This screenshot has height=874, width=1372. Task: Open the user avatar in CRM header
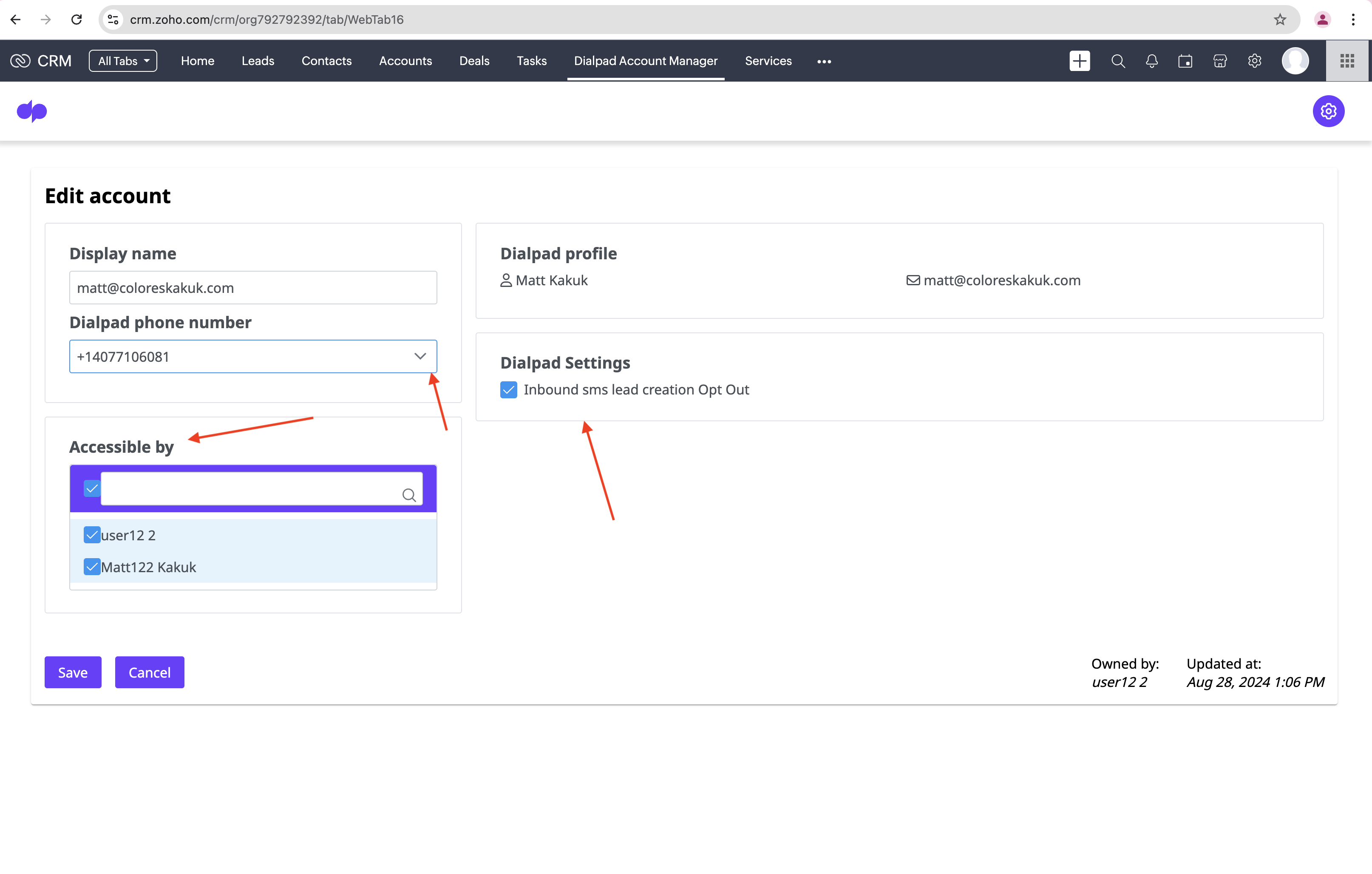tap(1295, 61)
